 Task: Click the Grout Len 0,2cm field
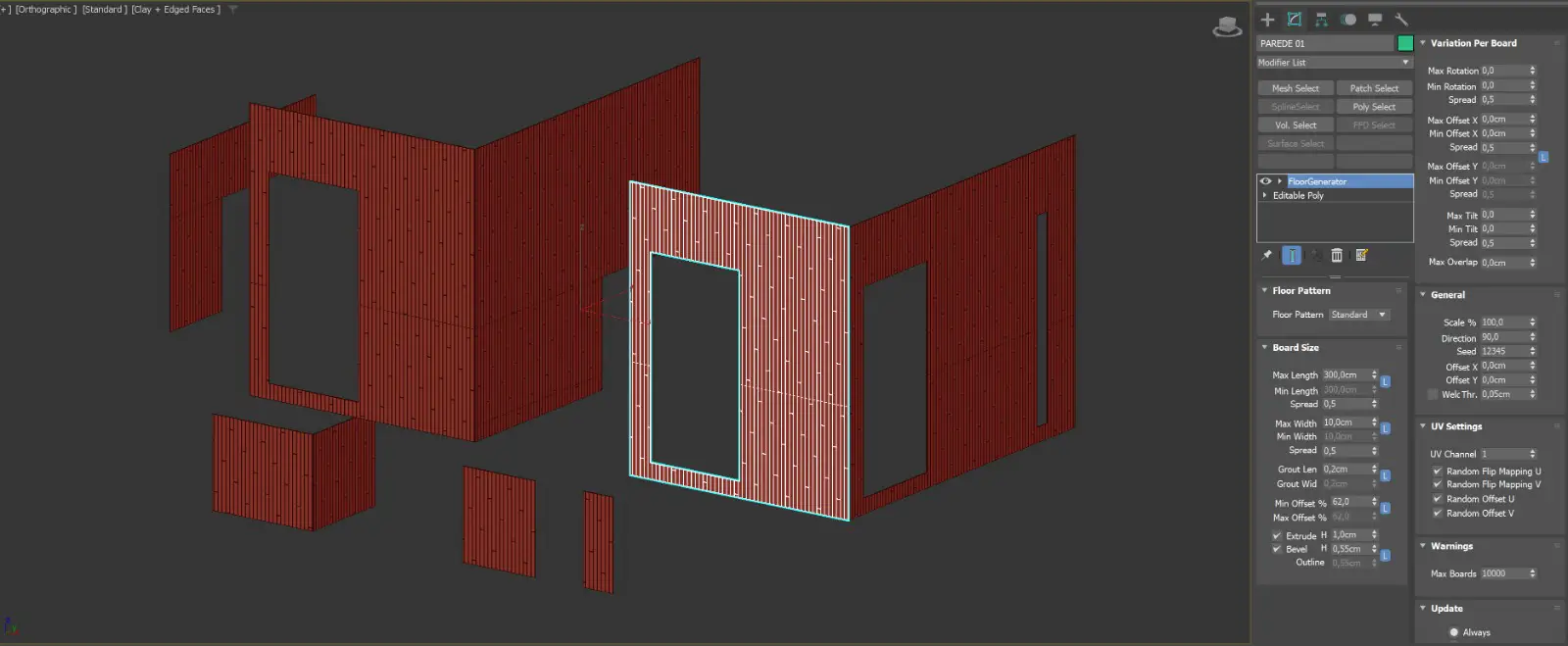tap(1346, 469)
